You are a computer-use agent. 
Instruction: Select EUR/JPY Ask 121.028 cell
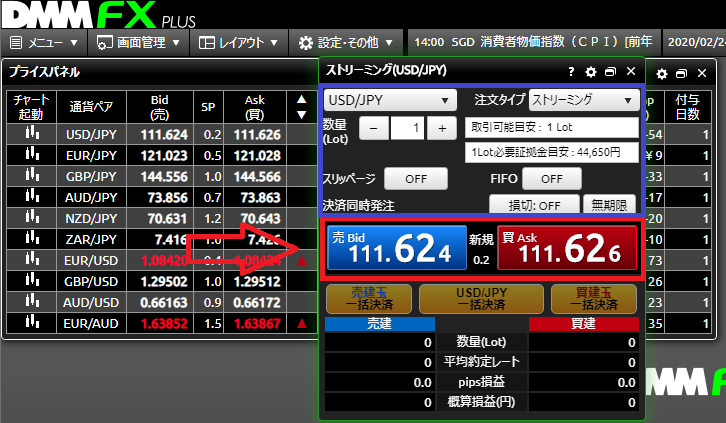255,155
